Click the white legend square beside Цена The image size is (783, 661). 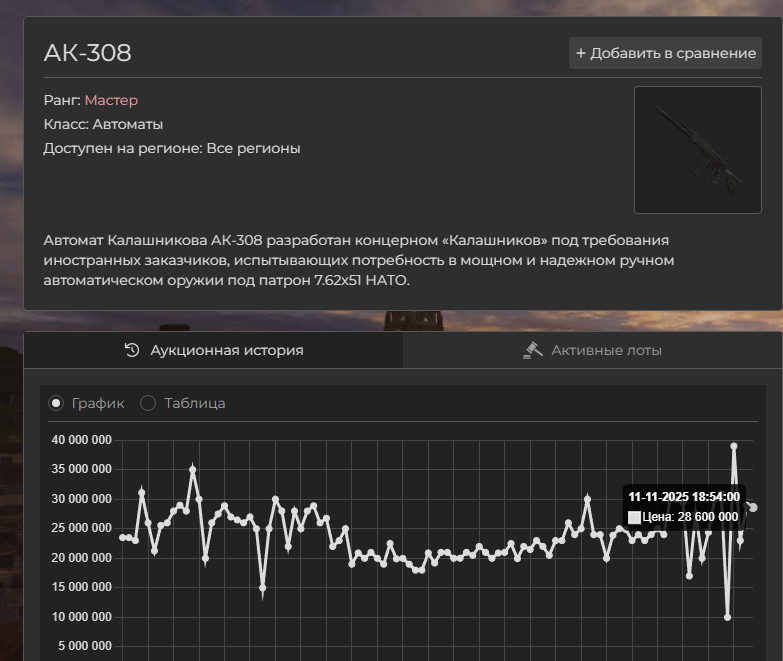click(634, 517)
